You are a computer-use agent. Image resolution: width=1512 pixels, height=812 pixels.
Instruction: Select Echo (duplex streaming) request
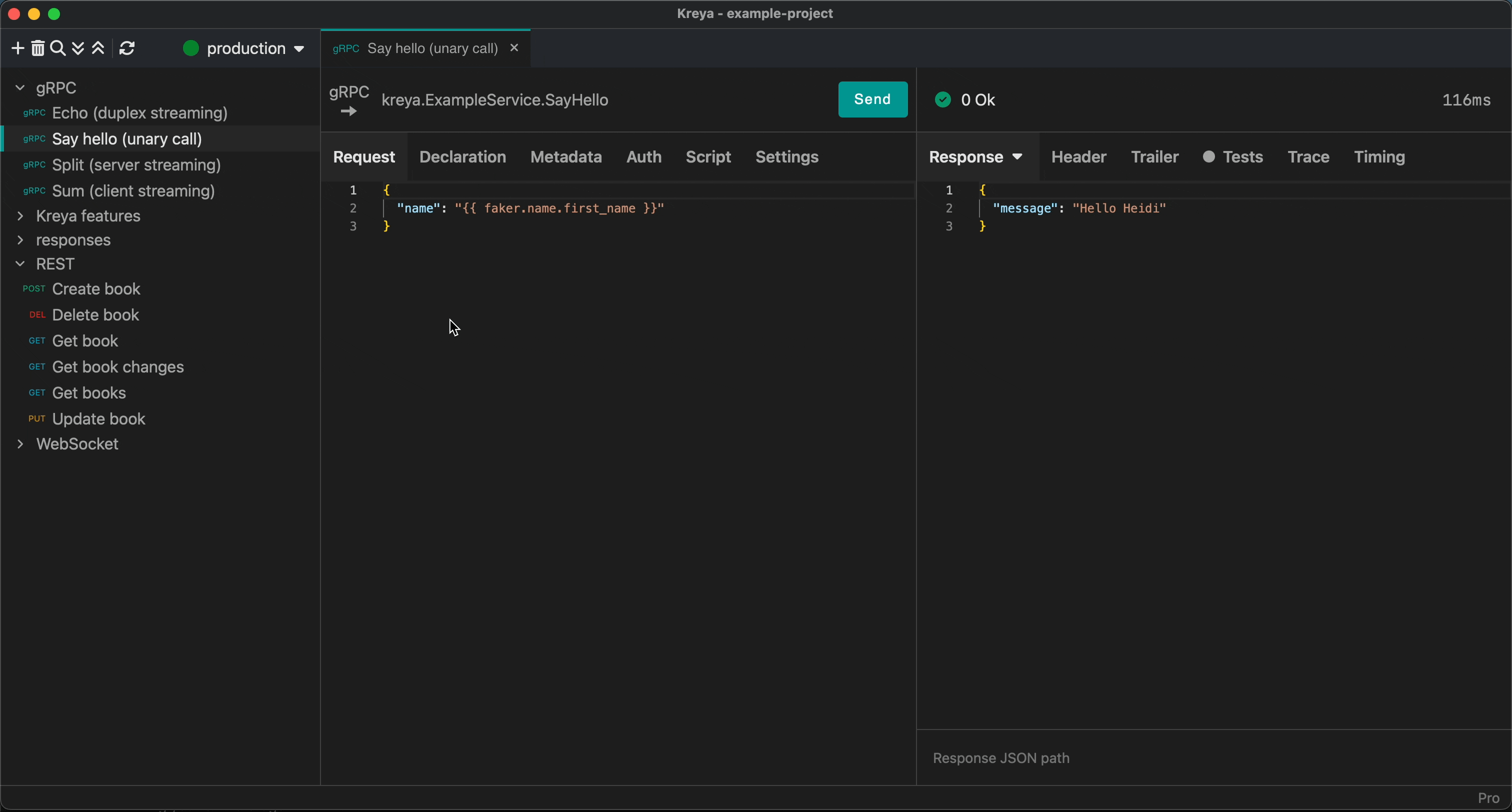(x=139, y=112)
